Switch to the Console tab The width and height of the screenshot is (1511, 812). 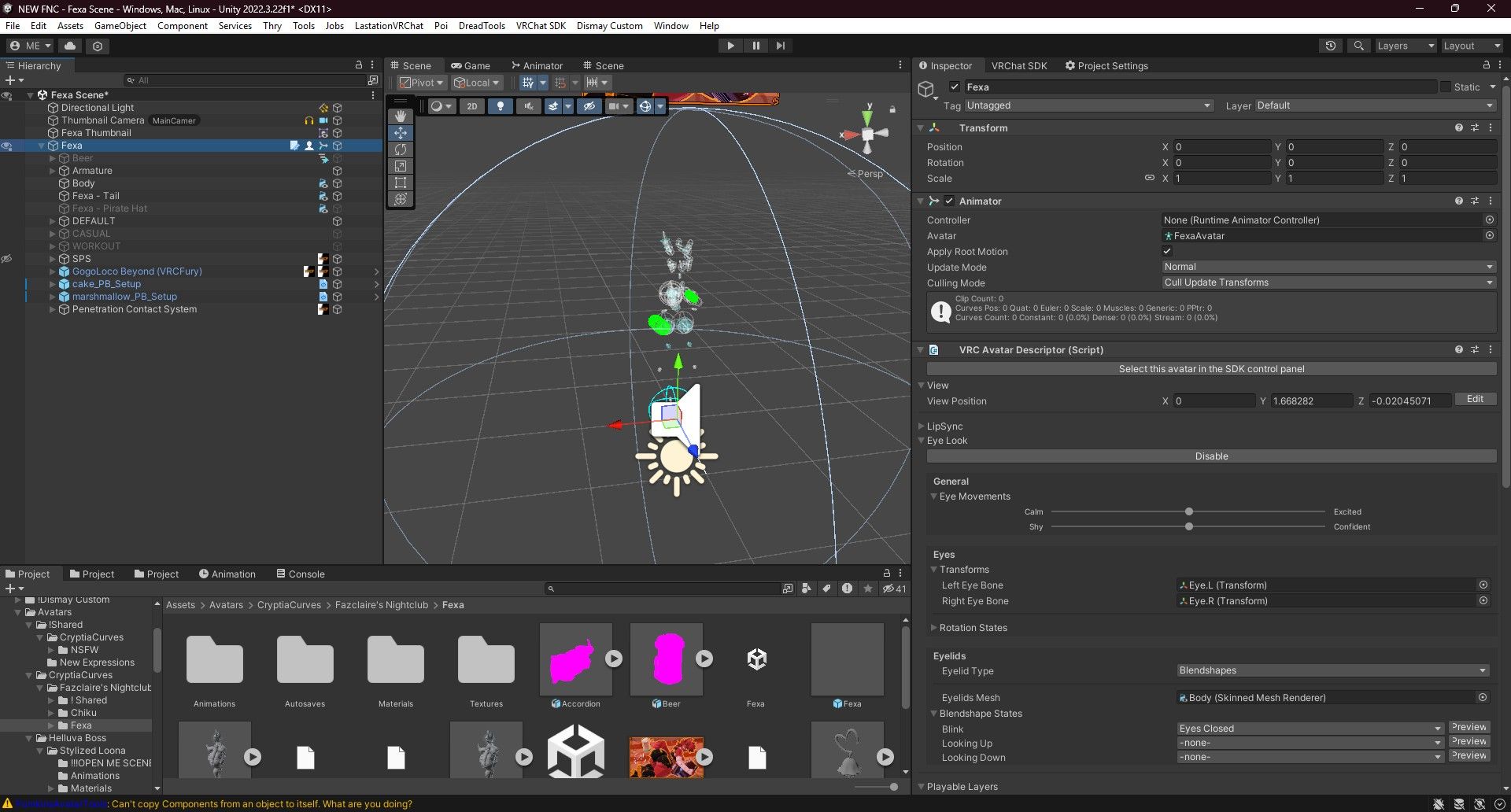coord(301,574)
